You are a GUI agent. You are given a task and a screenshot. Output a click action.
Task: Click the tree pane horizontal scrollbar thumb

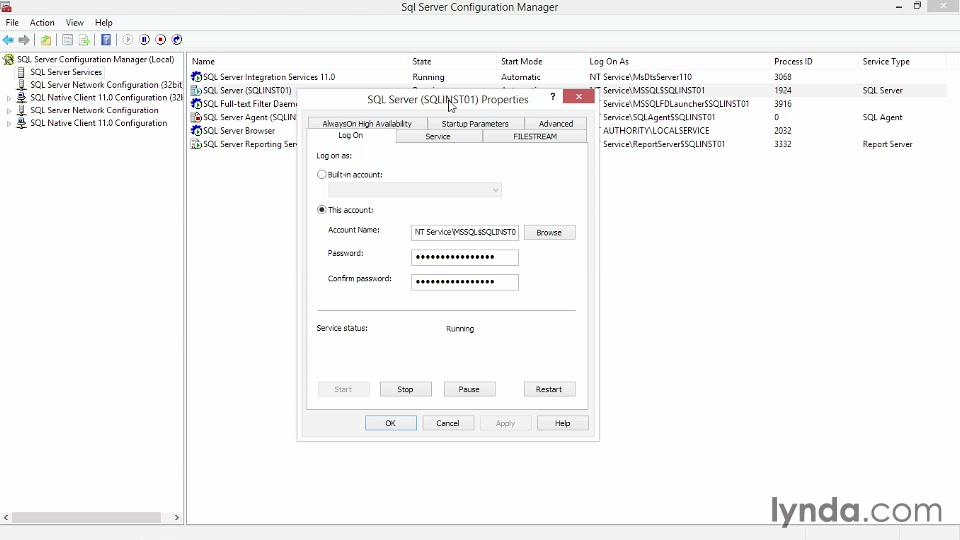[x=86, y=517]
